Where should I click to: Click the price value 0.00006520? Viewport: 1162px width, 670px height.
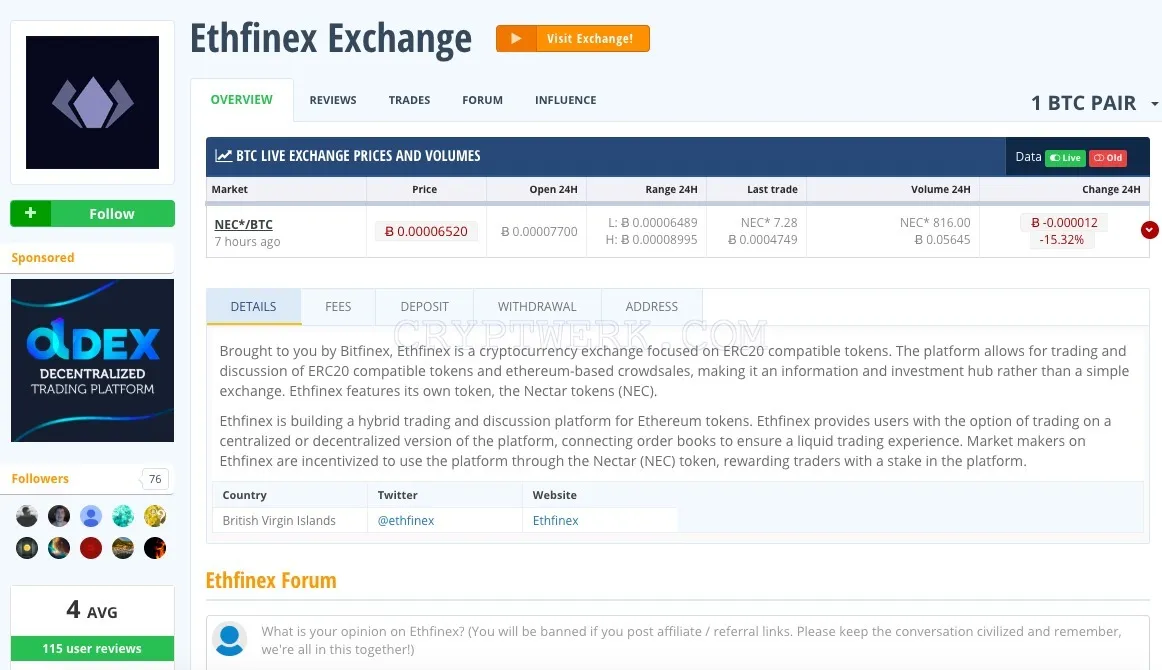click(426, 231)
